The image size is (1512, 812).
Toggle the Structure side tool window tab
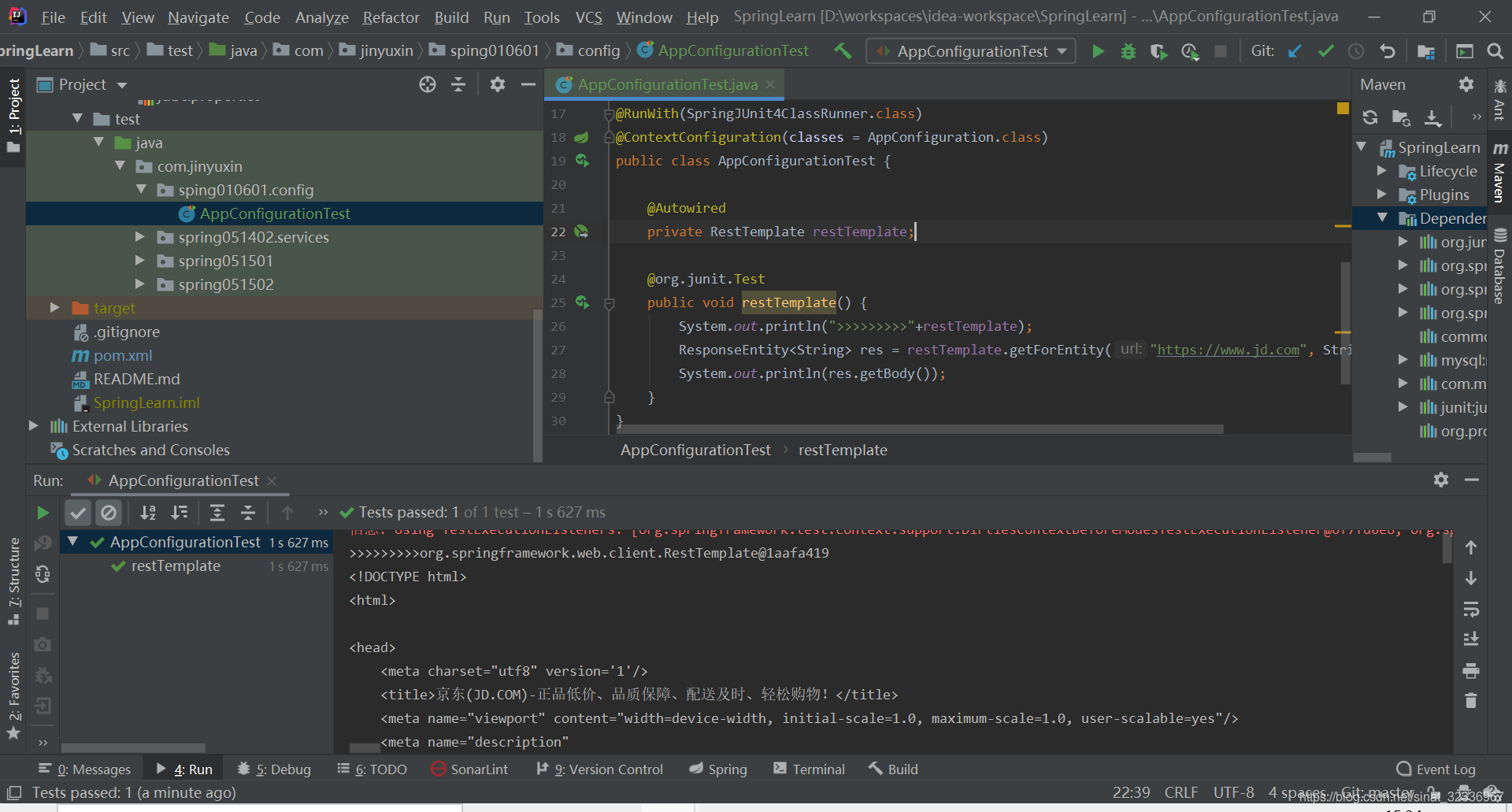click(13, 581)
